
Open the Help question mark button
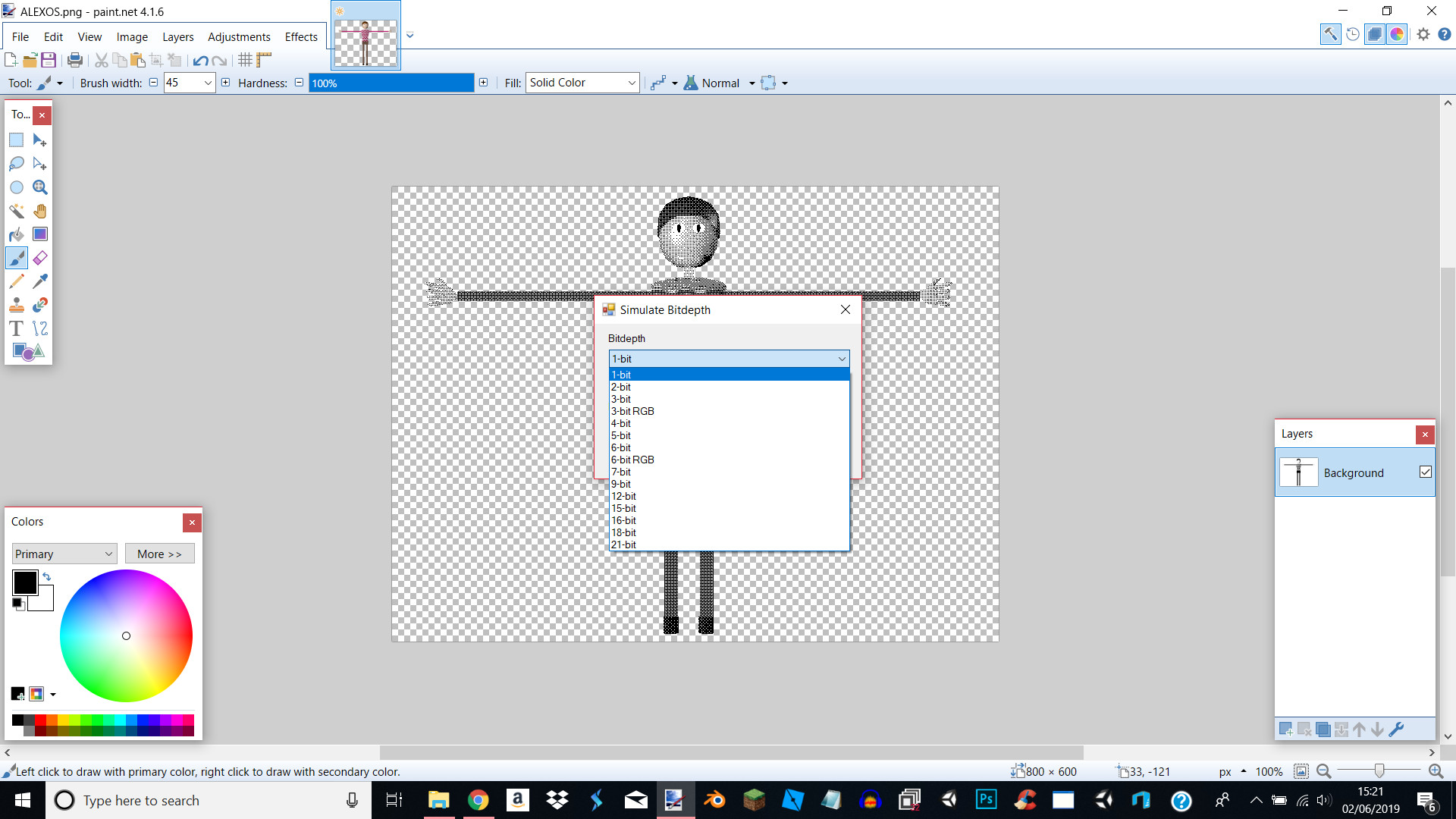1445,34
